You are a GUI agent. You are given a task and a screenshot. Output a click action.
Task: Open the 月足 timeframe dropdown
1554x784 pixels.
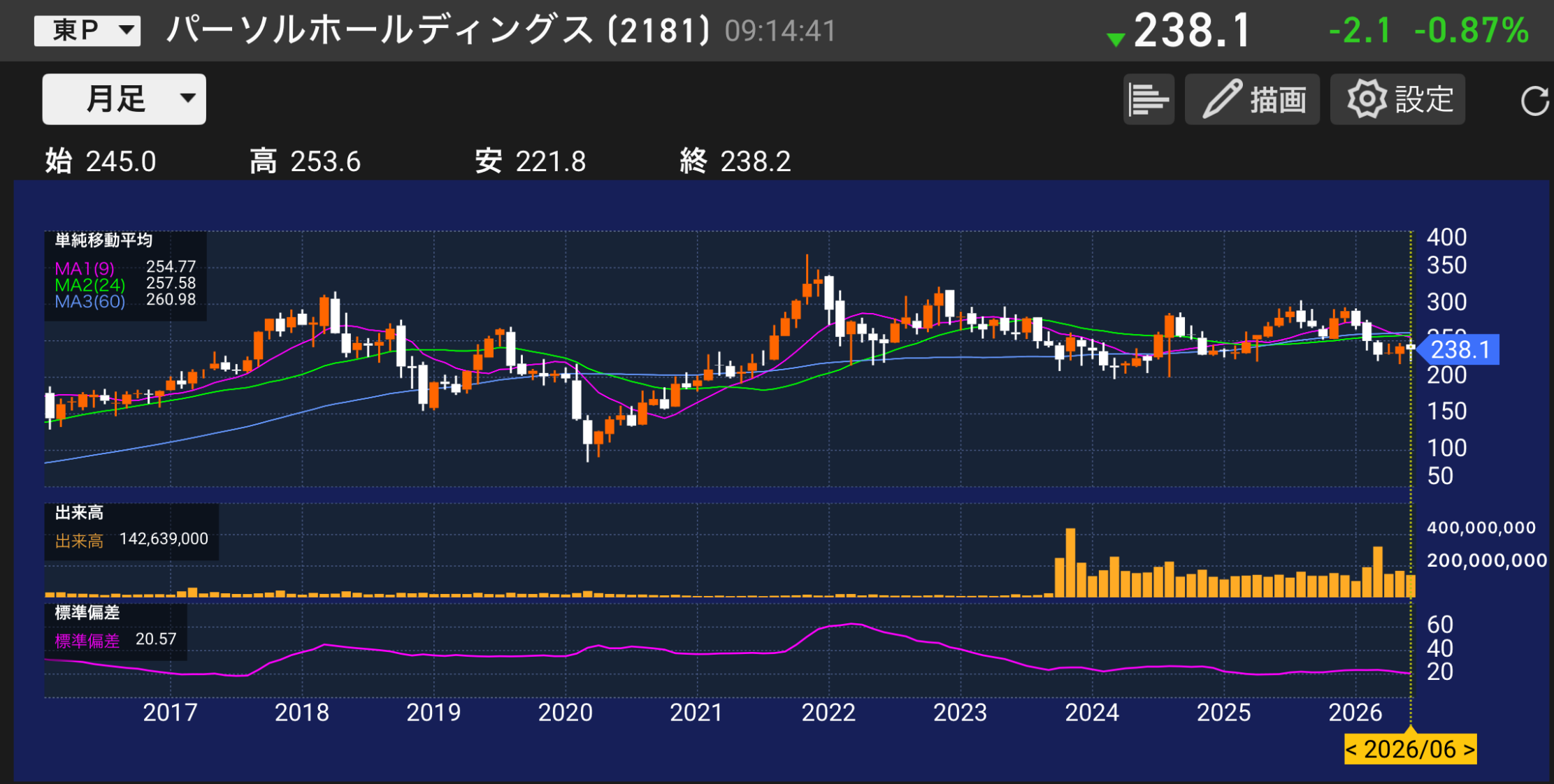pos(124,99)
